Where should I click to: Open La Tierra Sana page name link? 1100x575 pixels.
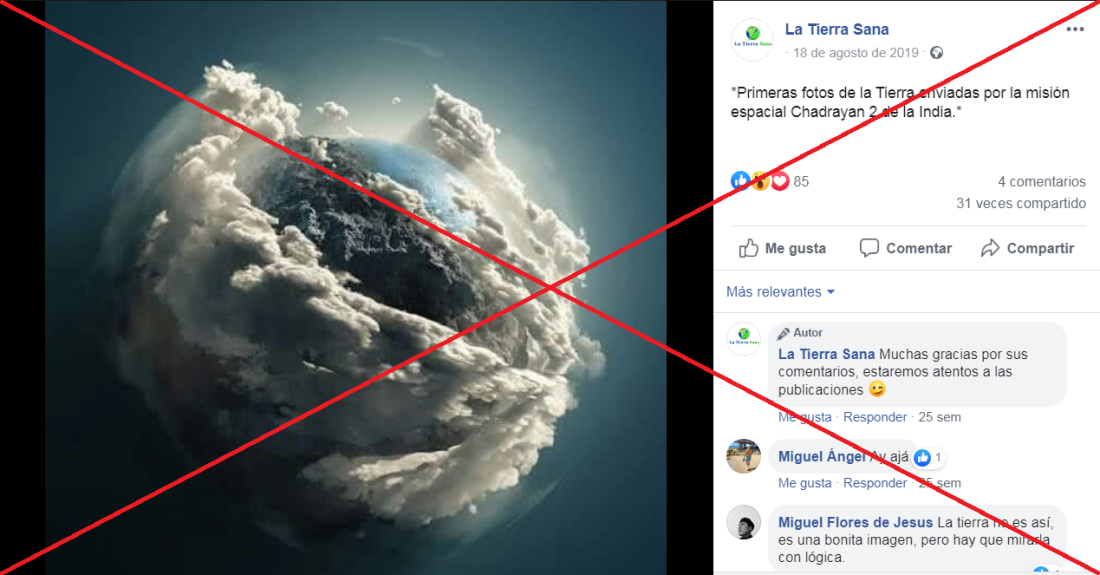pyautogui.click(x=836, y=29)
